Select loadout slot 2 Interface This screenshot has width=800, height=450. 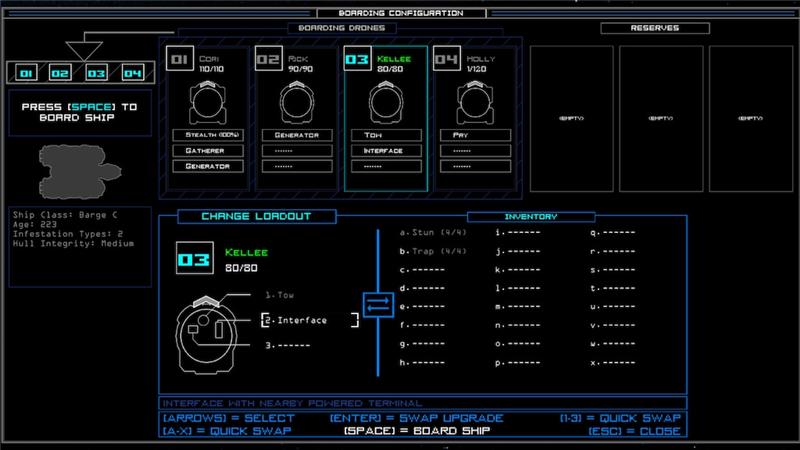click(x=308, y=320)
